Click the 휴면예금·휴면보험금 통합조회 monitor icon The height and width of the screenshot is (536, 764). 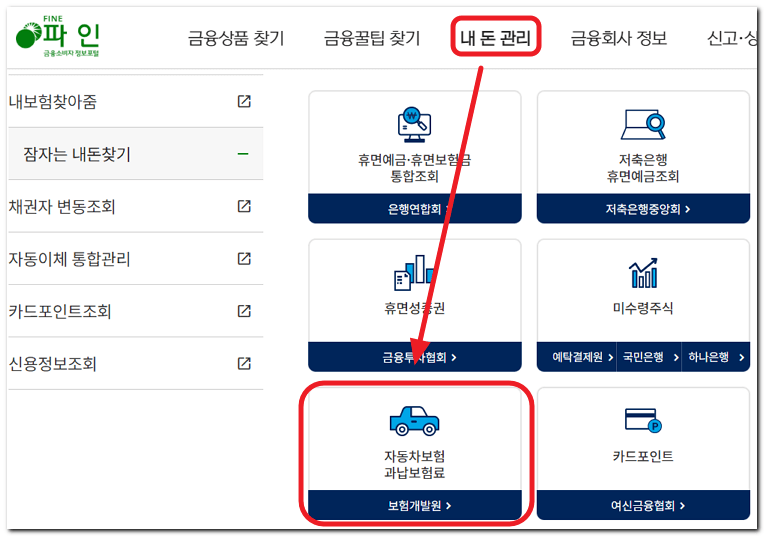414,124
